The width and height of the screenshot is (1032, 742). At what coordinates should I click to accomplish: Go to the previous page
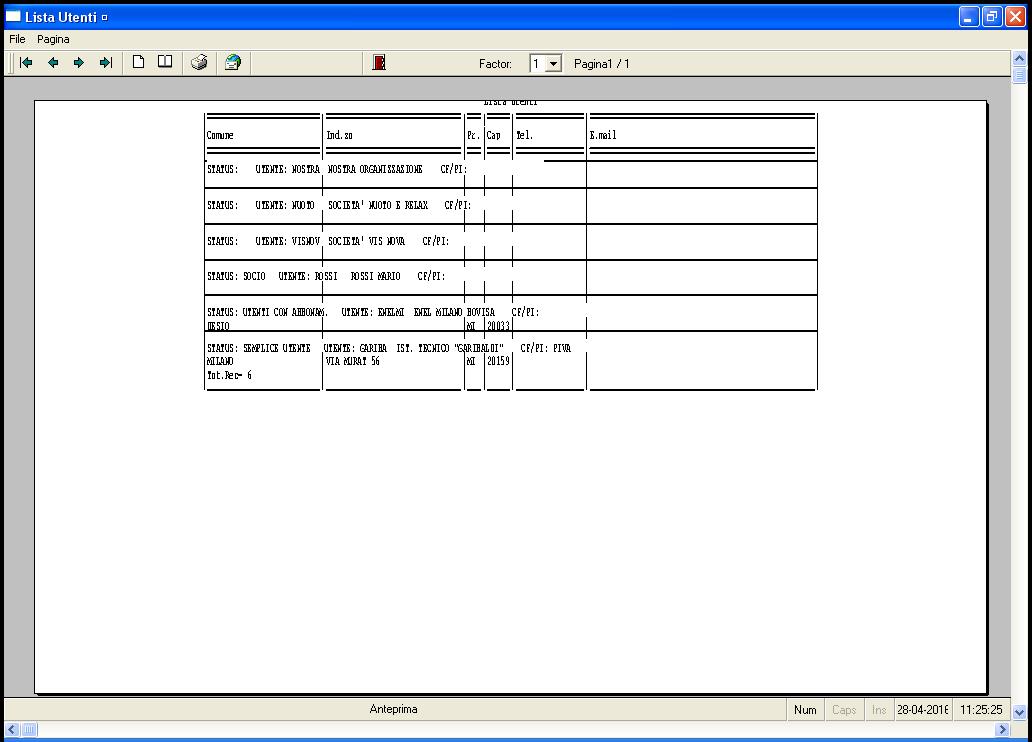[x=53, y=63]
